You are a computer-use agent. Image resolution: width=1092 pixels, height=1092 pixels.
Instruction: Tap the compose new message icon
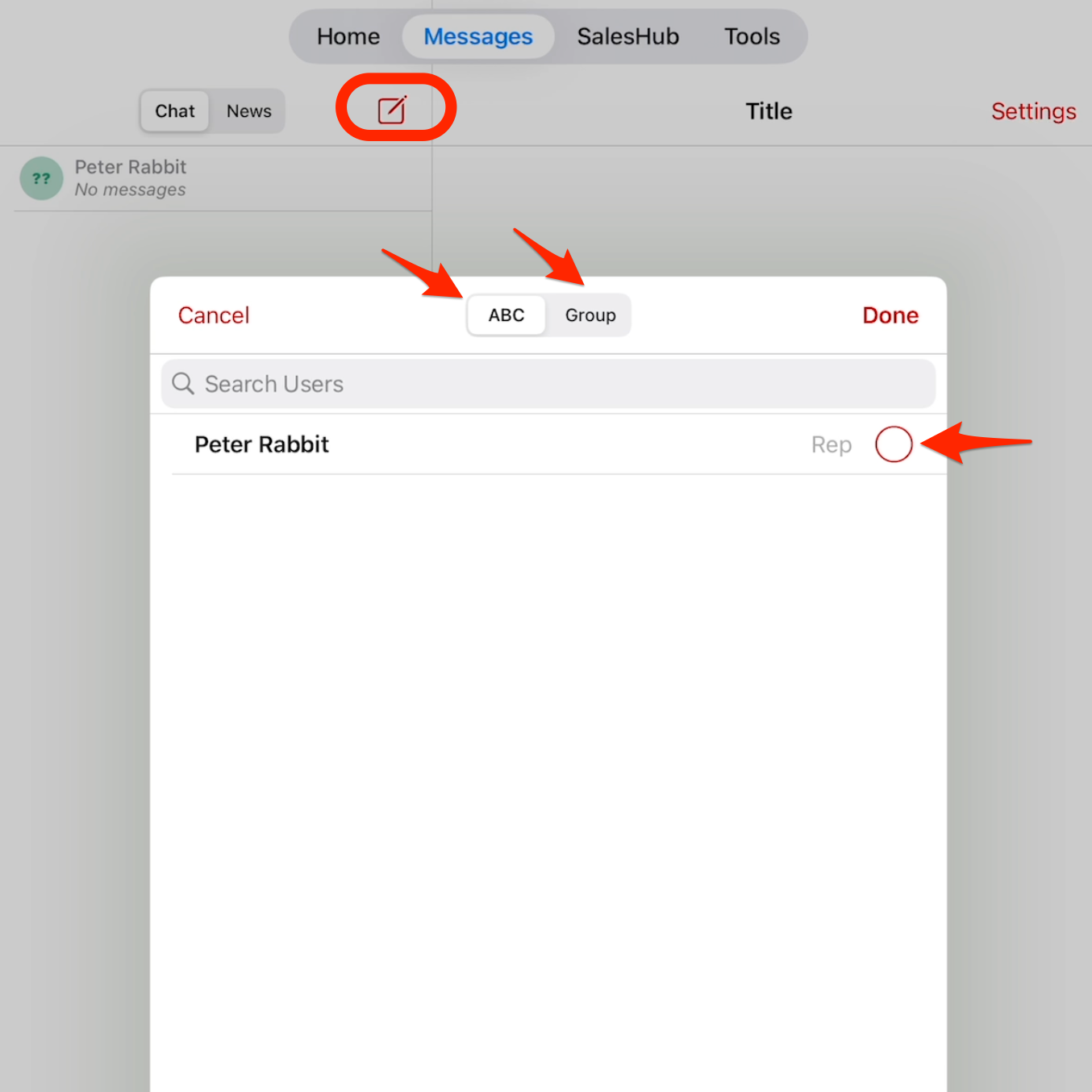392,109
